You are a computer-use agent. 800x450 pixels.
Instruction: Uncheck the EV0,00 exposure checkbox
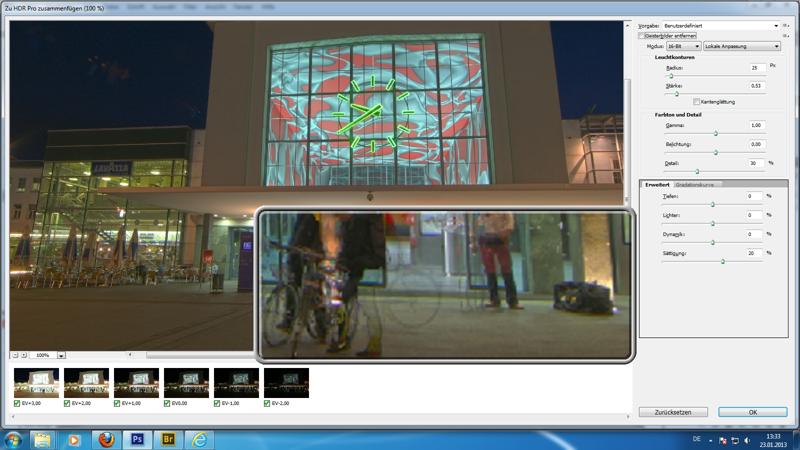pos(167,403)
